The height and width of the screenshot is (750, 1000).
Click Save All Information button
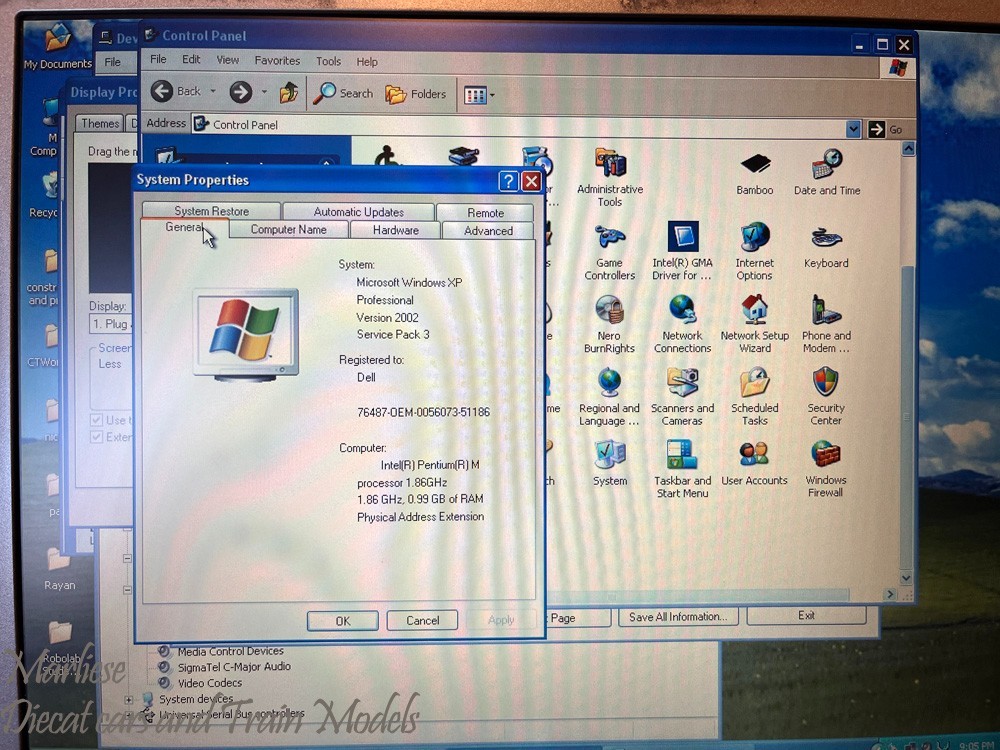coord(678,617)
